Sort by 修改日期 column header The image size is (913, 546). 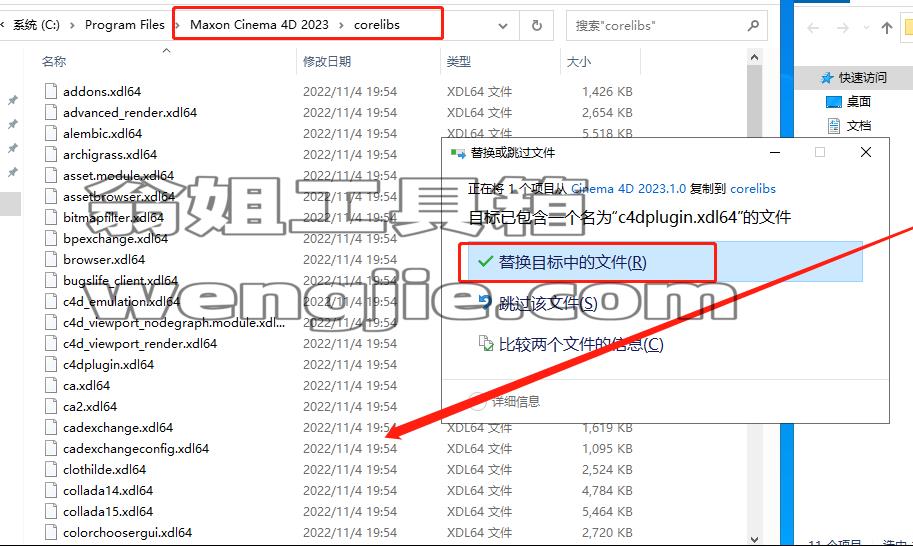point(327,61)
